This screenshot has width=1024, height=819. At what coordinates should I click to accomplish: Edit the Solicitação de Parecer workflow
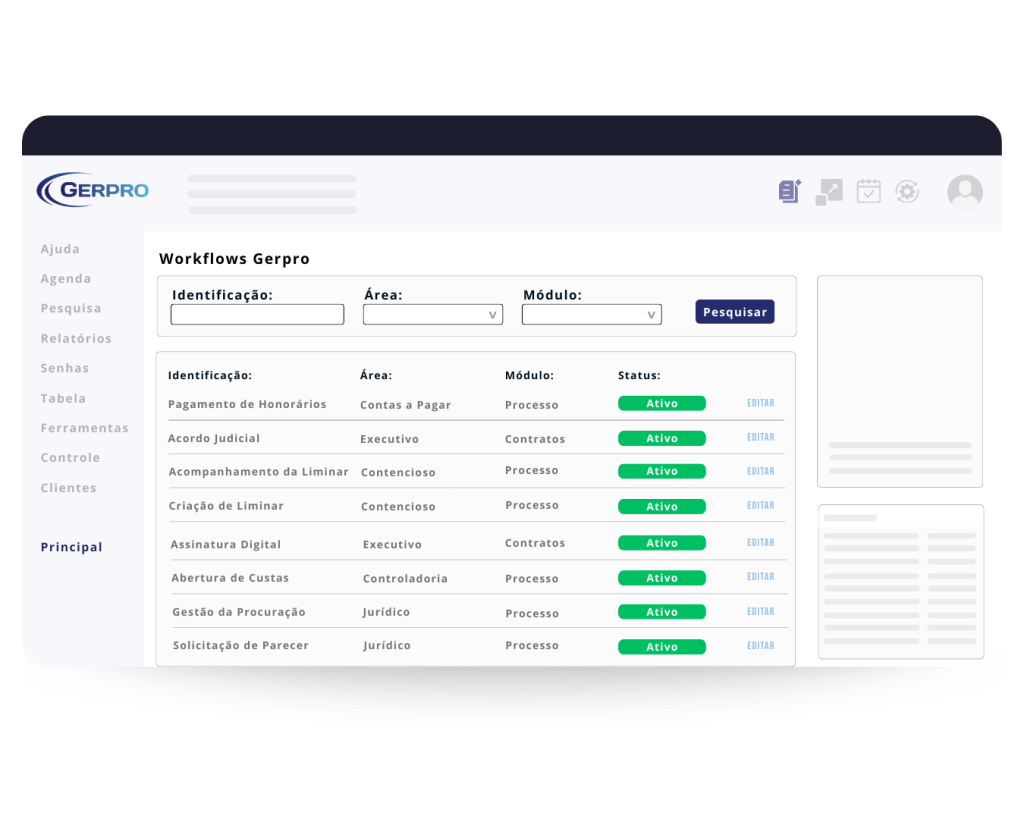tap(760, 646)
